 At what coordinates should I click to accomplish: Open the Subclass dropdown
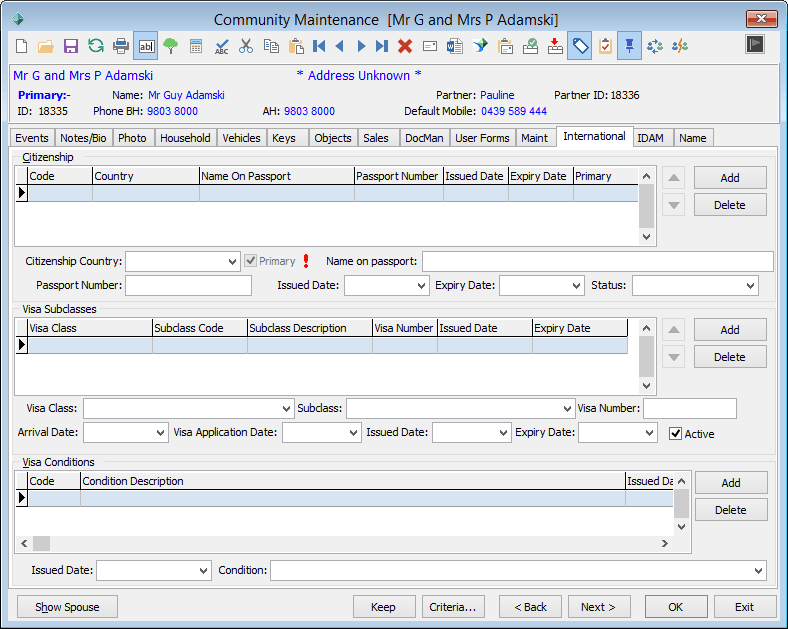tap(567, 408)
